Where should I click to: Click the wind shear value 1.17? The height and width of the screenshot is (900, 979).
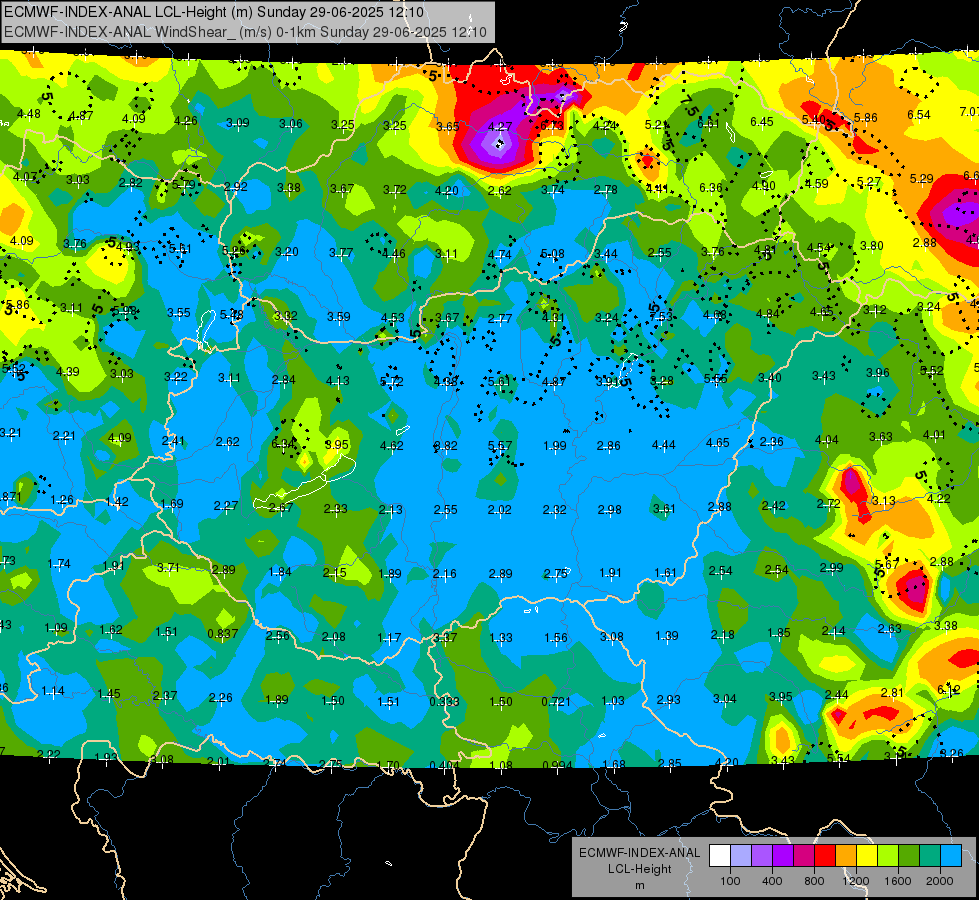tap(390, 638)
